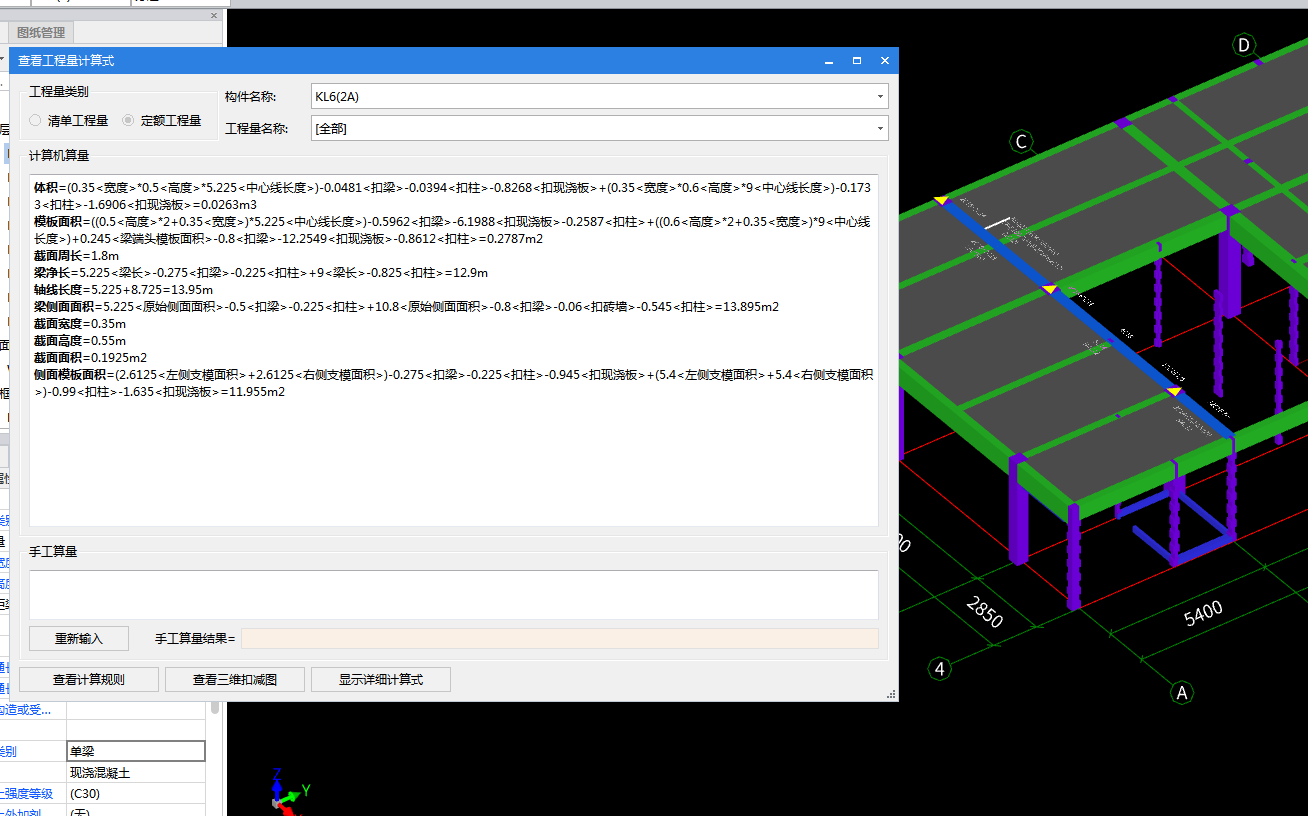Click the 截面面积=0.1925m2 line
Image resolution: width=1308 pixels, height=816 pixels.
pos(90,358)
